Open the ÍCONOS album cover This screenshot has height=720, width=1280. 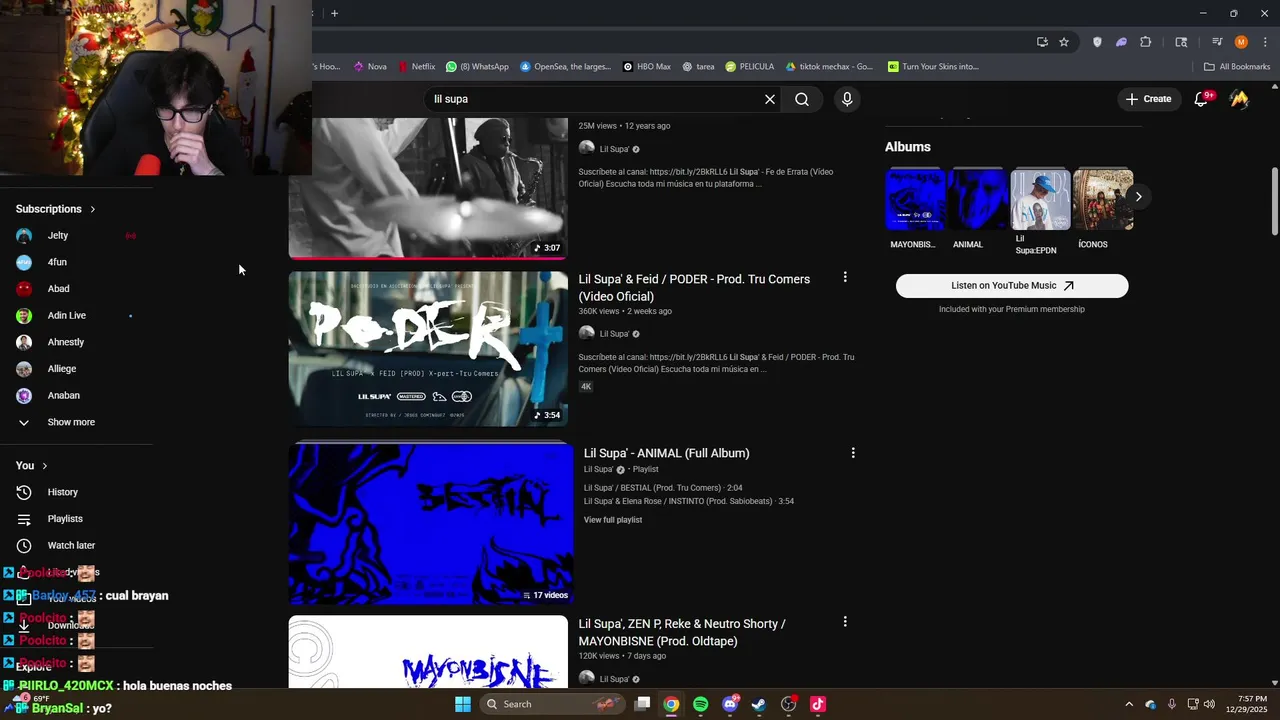(1103, 200)
